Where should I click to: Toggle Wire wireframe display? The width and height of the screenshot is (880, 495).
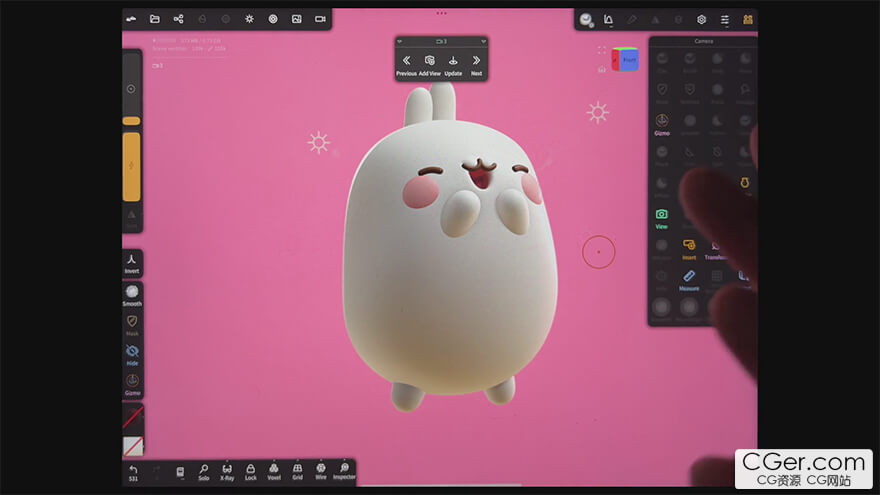[x=320, y=473]
